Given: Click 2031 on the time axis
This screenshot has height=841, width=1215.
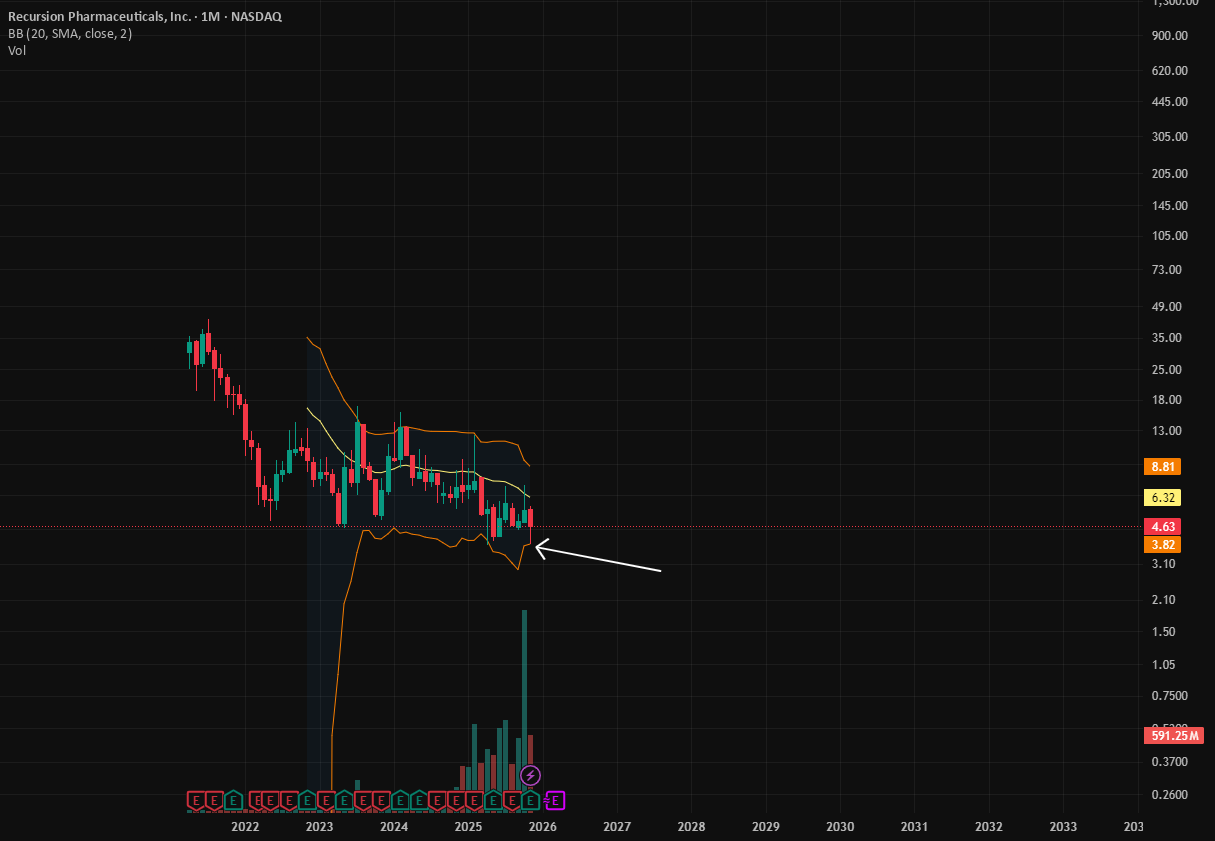Looking at the screenshot, I should (915, 827).
